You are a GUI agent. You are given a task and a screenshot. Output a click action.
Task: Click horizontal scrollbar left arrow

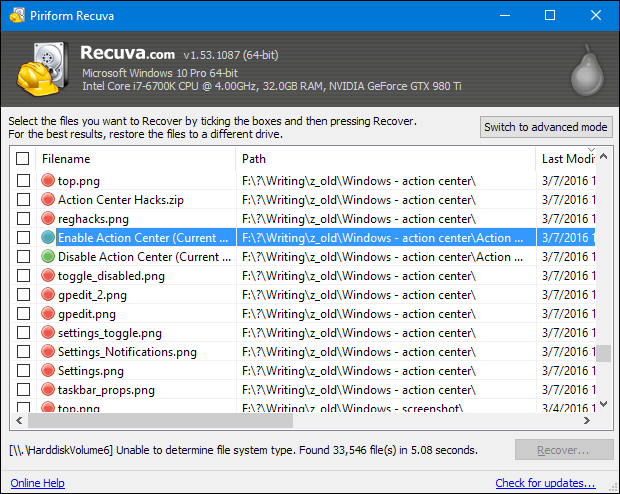pos(19,420)
